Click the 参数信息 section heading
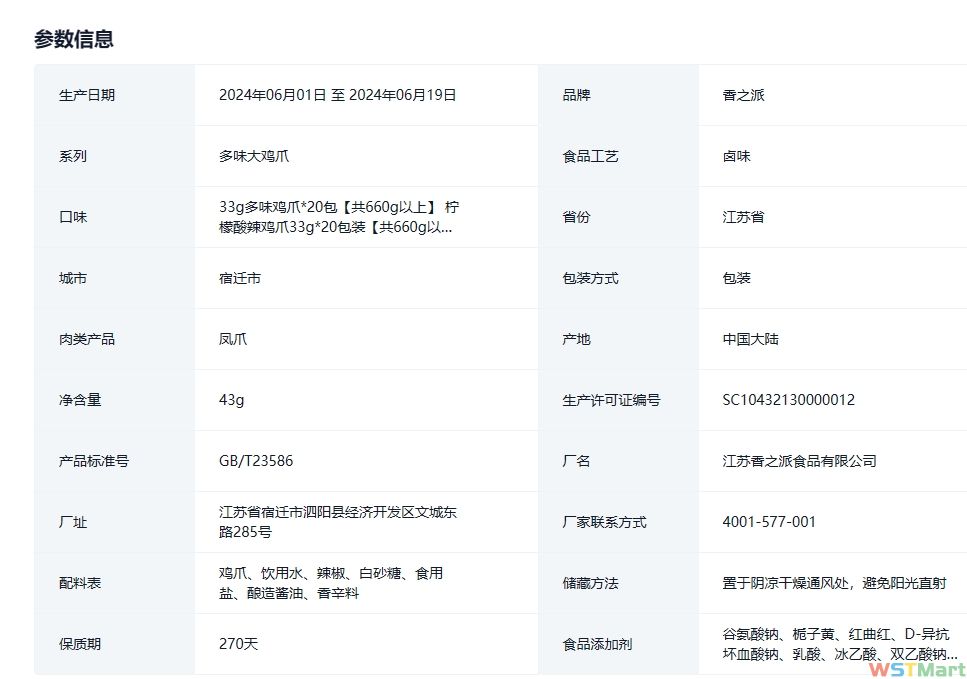 73,39
